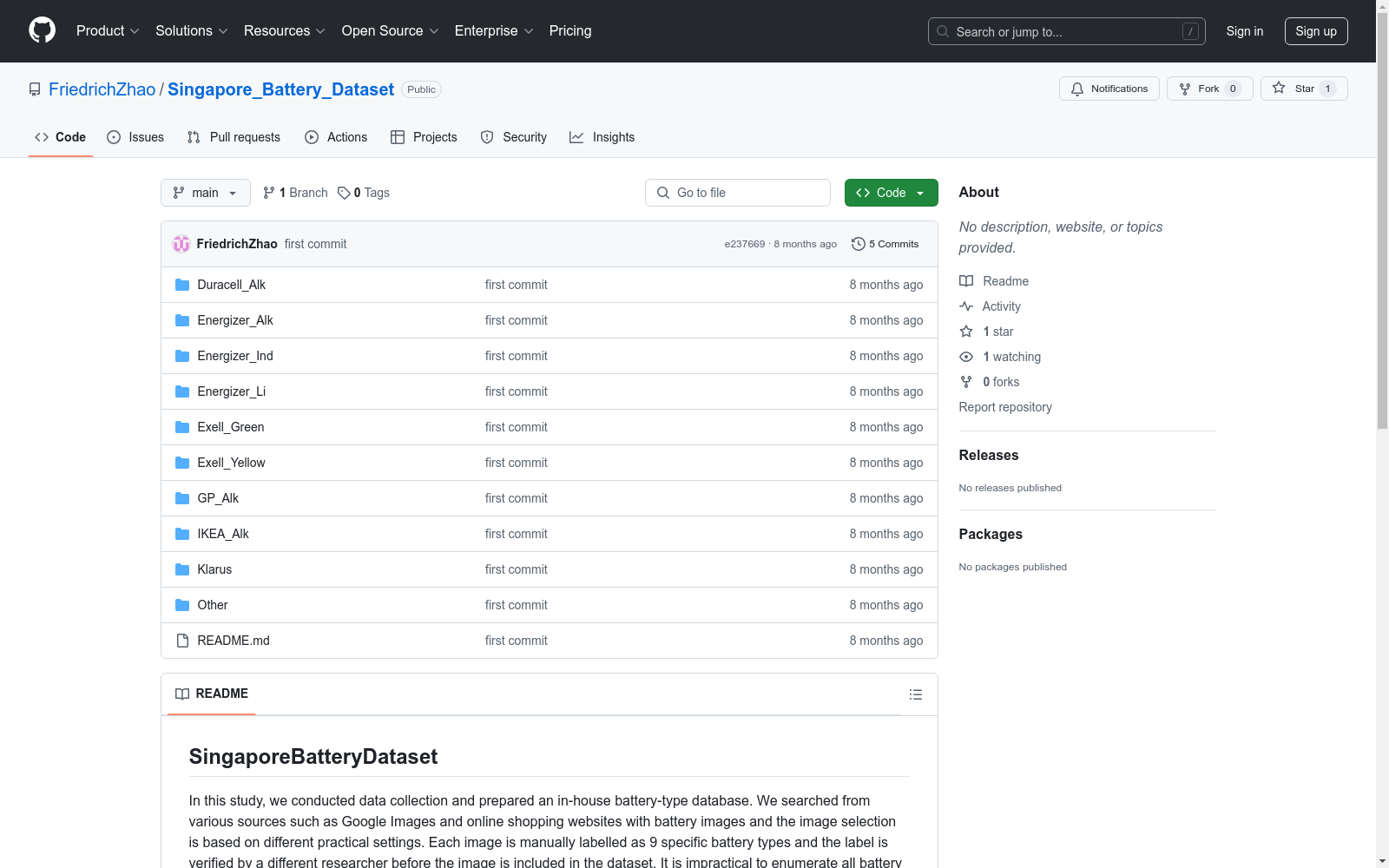The width and height of the screenshot is (1389, 868).
Task: Click first commit message for Duracell_Alk
Action: click(x=517, y=285)
